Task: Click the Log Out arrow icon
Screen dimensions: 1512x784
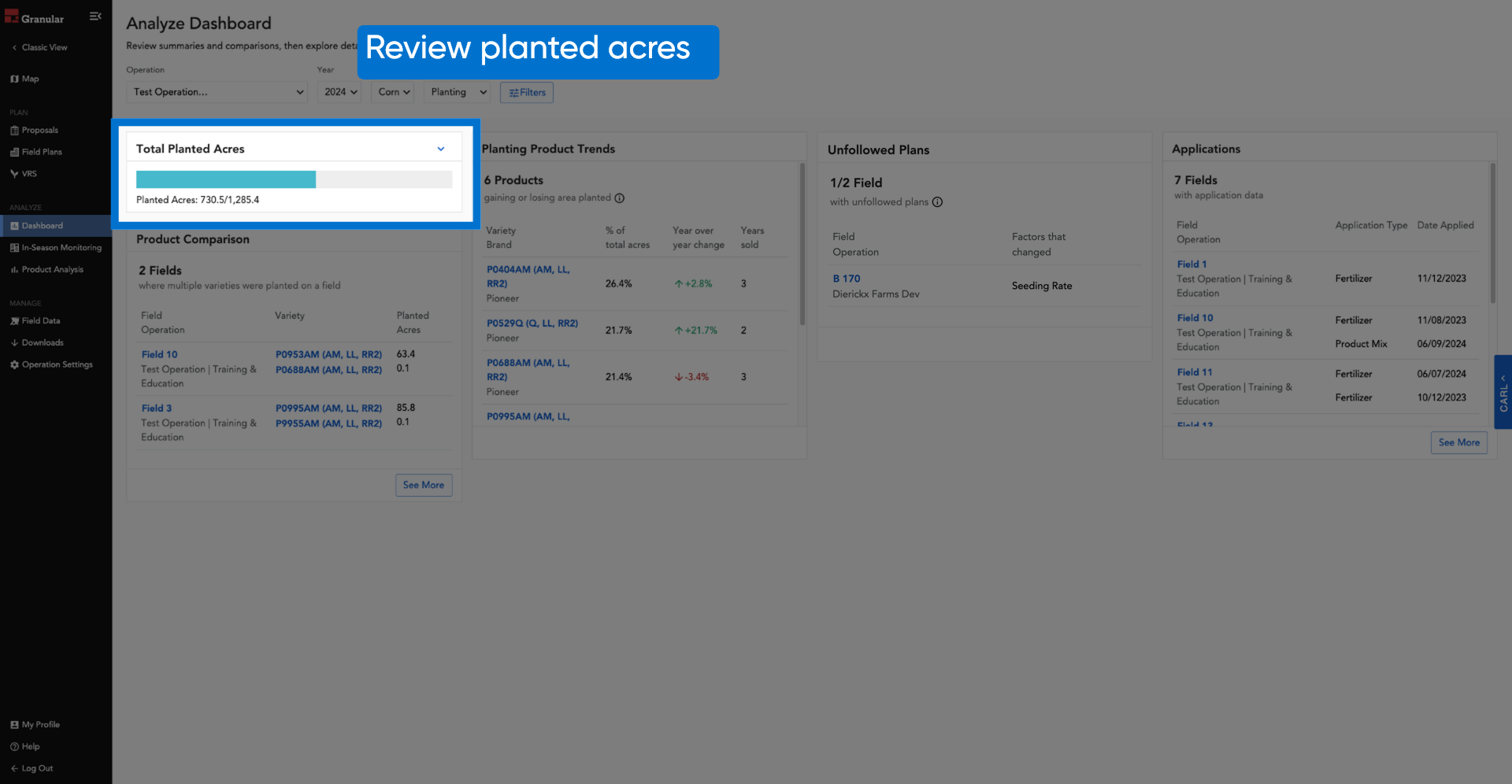Action: 14,769
